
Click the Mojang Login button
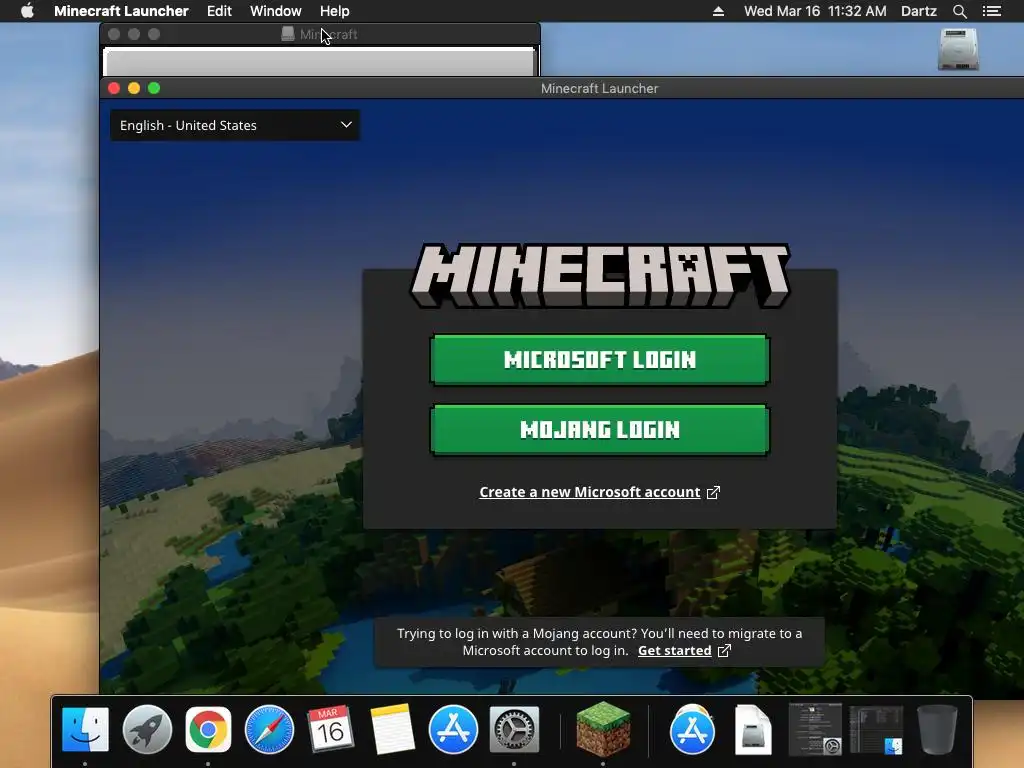click(600, 429)
